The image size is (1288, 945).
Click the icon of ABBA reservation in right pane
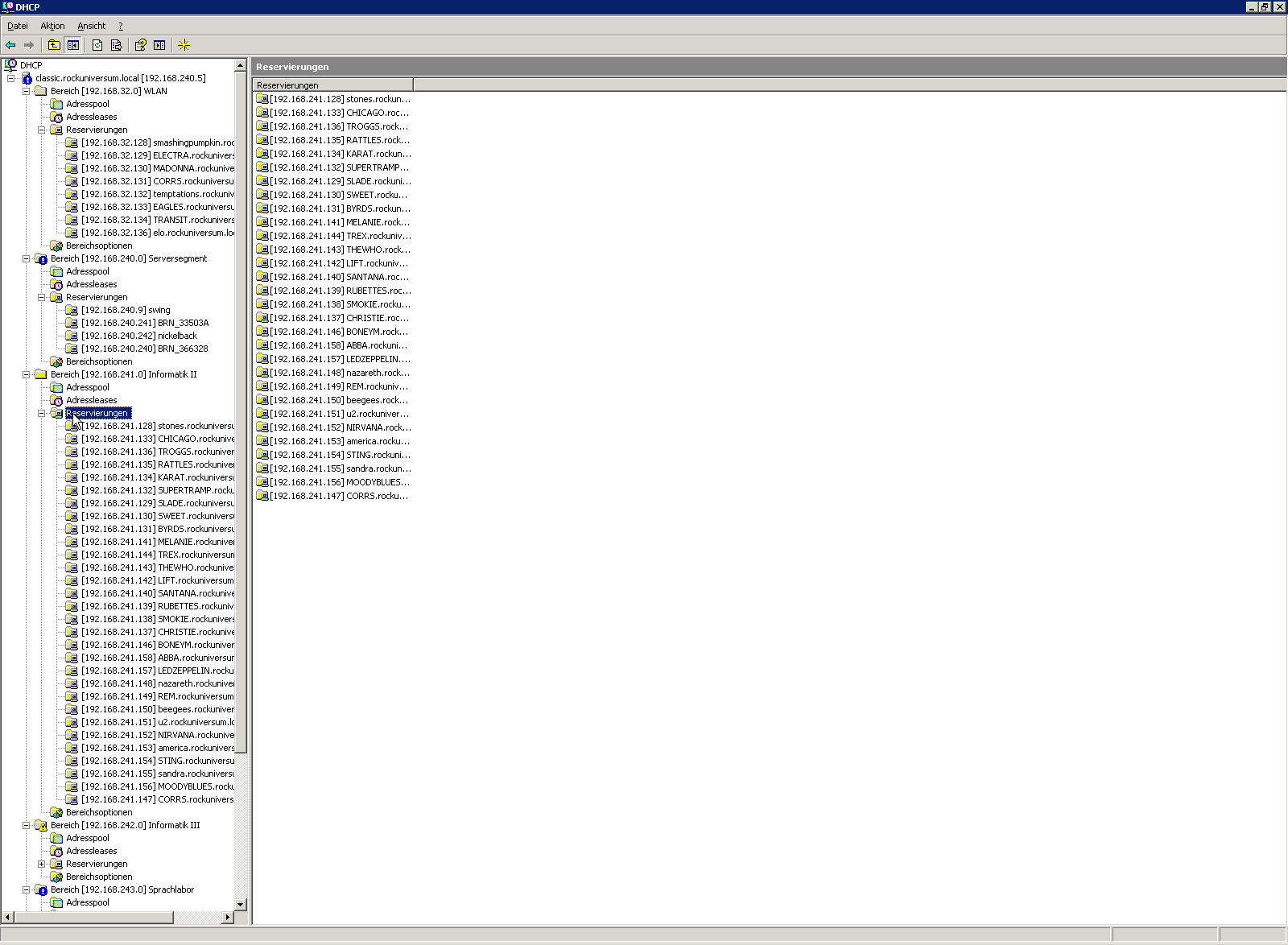[x=262, y=345]
